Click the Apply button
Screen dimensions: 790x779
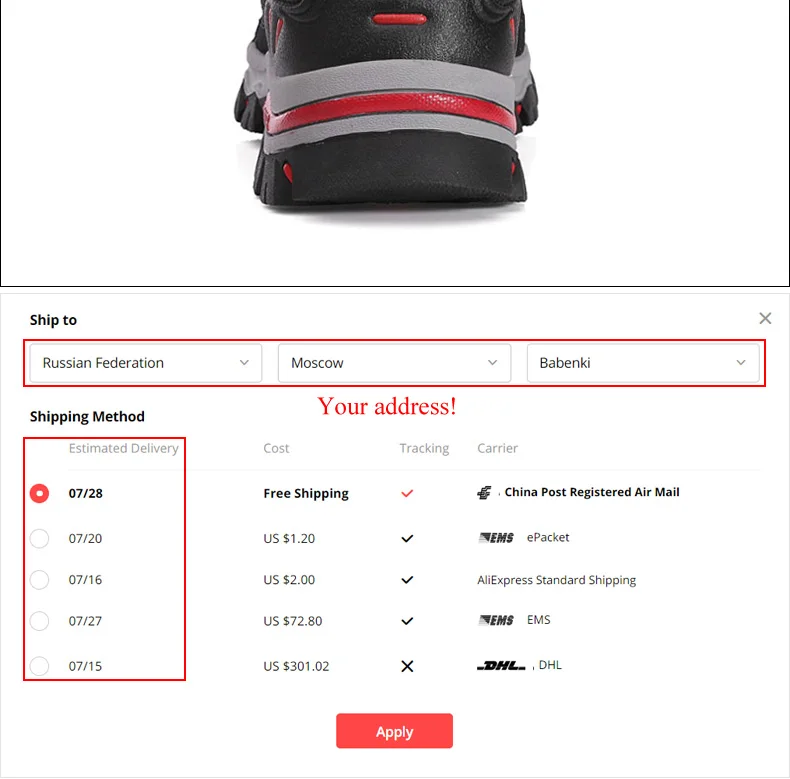pyautogui.click(x=394, y=731)
